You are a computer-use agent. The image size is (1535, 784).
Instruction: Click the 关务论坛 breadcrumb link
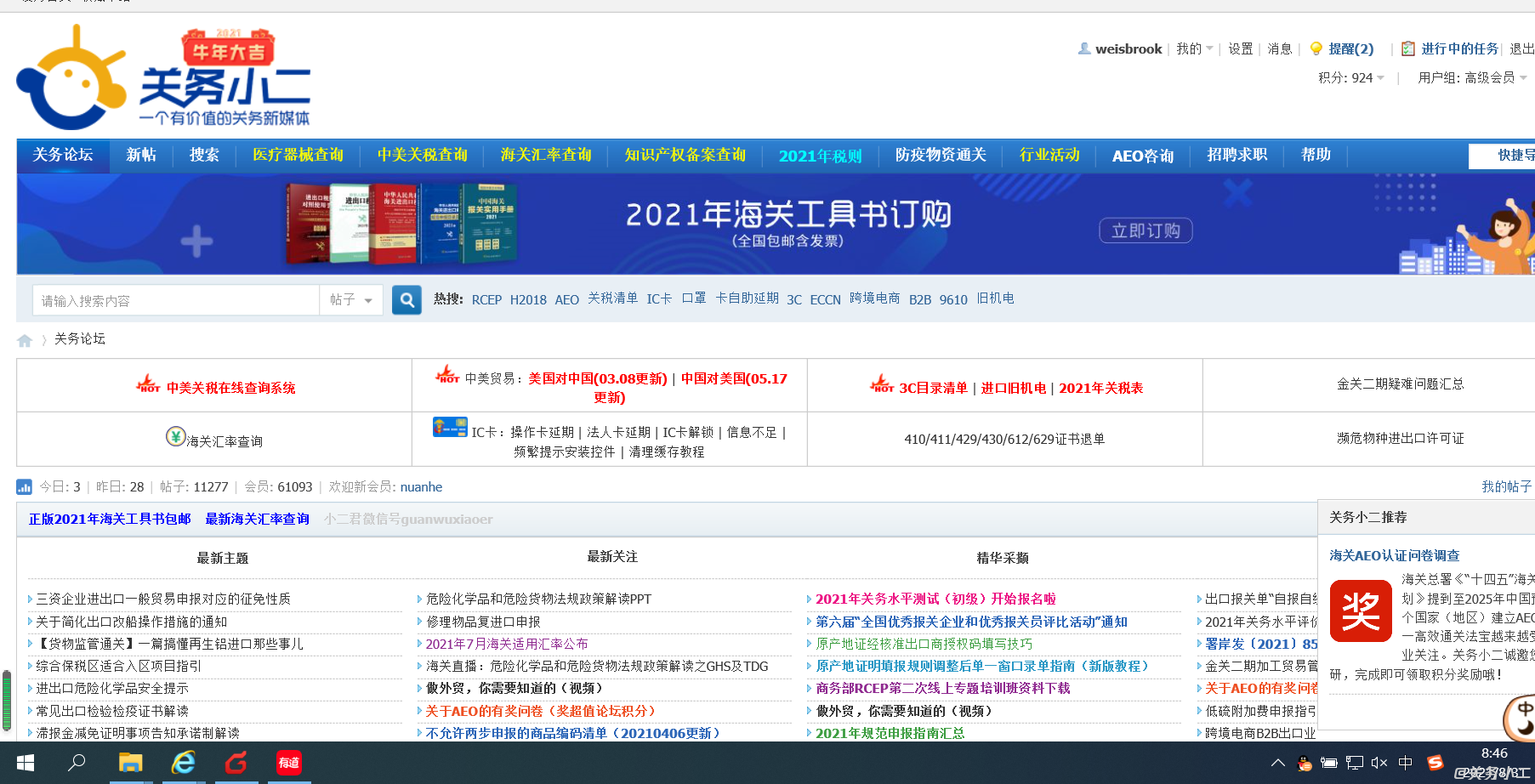point(80,338)
